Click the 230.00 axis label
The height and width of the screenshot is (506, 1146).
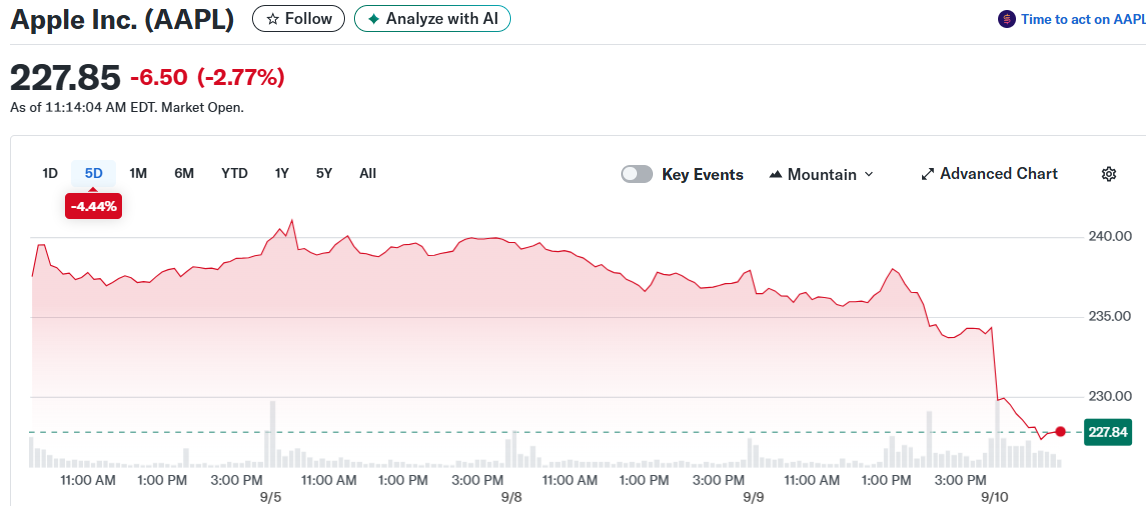click(1109, 396)
